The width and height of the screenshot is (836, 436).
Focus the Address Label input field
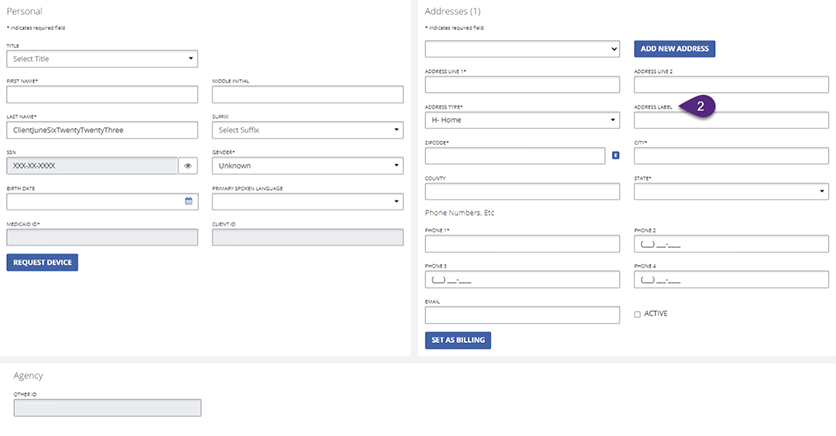[731, 120]
